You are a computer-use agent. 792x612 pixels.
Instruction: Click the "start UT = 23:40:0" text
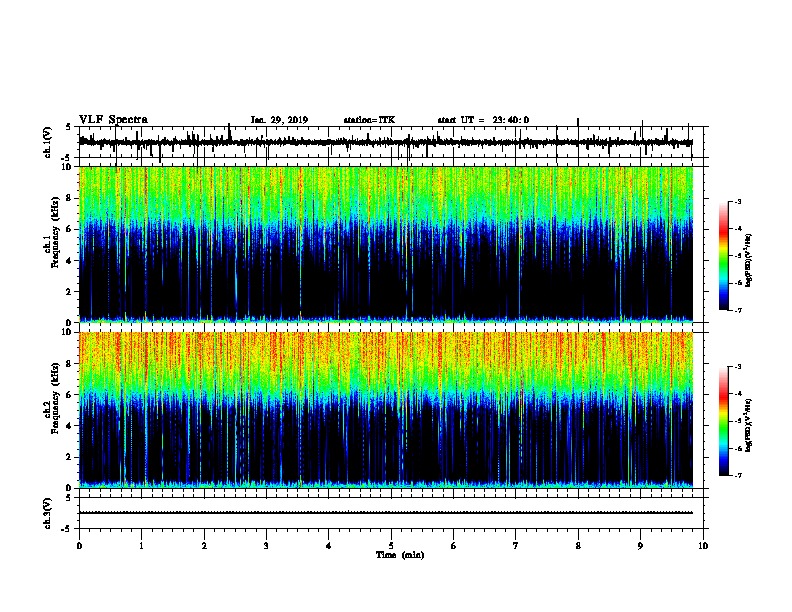tap(483, 120)
